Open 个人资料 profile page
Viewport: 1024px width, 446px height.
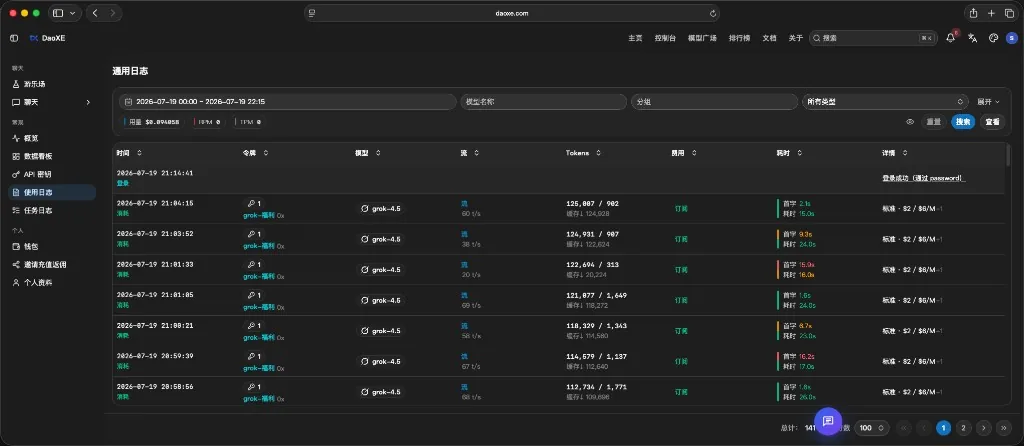(x=38, y=283)
